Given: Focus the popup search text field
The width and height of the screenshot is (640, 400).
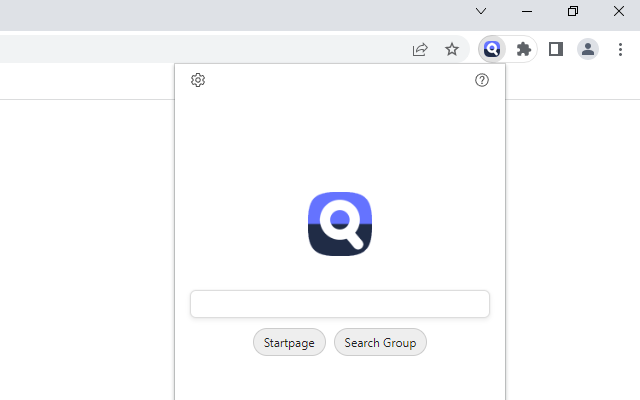Looking at the screenshot, I should coord(340,304).
